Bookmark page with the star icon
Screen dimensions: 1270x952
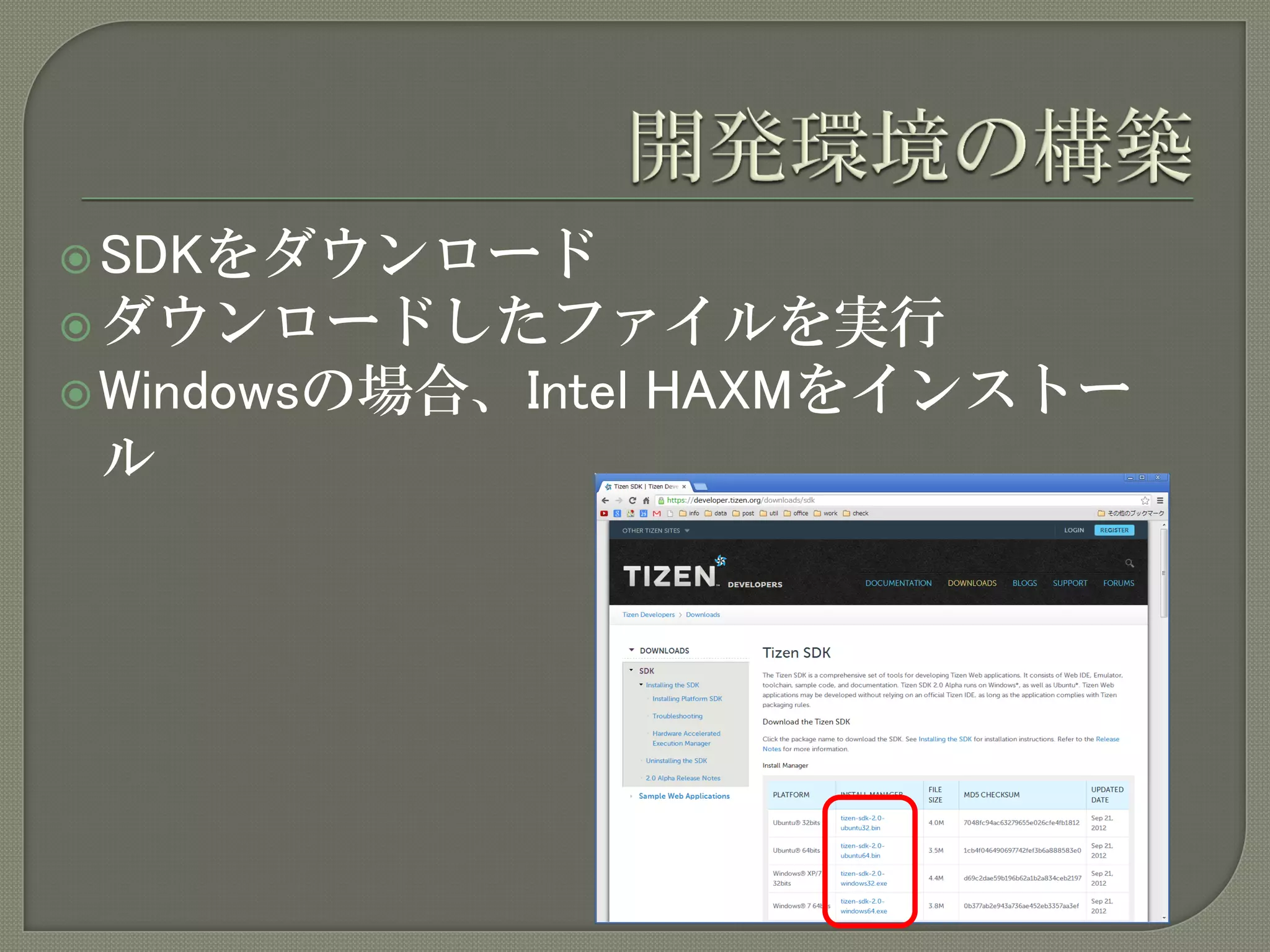1145,500
